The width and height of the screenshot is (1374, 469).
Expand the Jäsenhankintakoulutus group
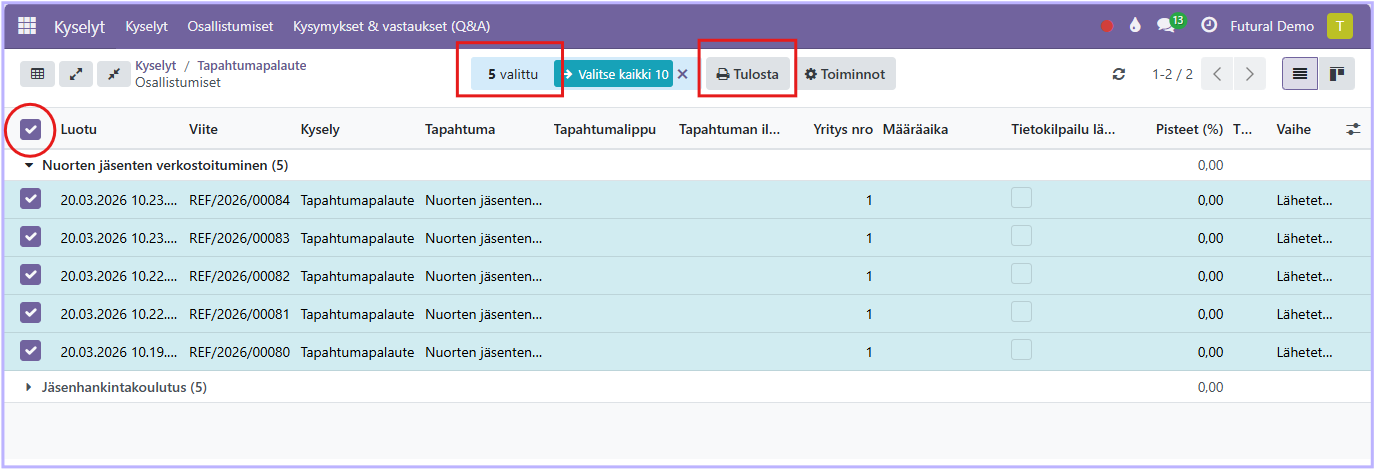pos(30,387)
